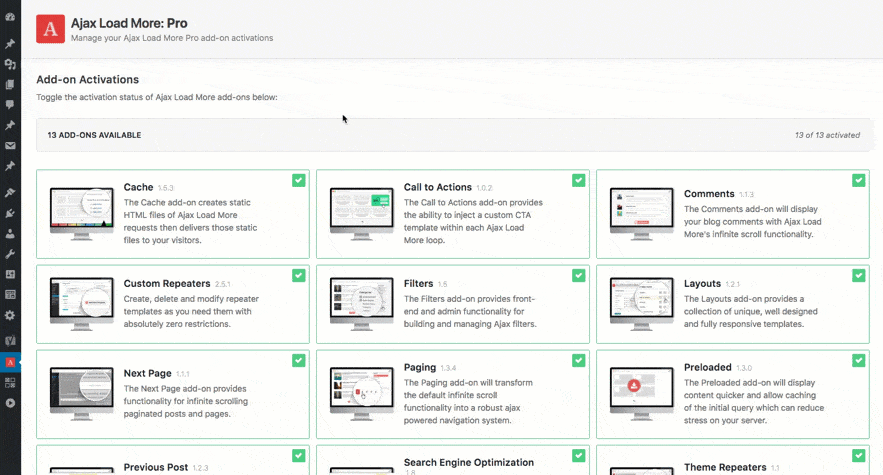Click the Layouts add-on monitor thumbnail
The image size is (883, 475).
[641, 304]
